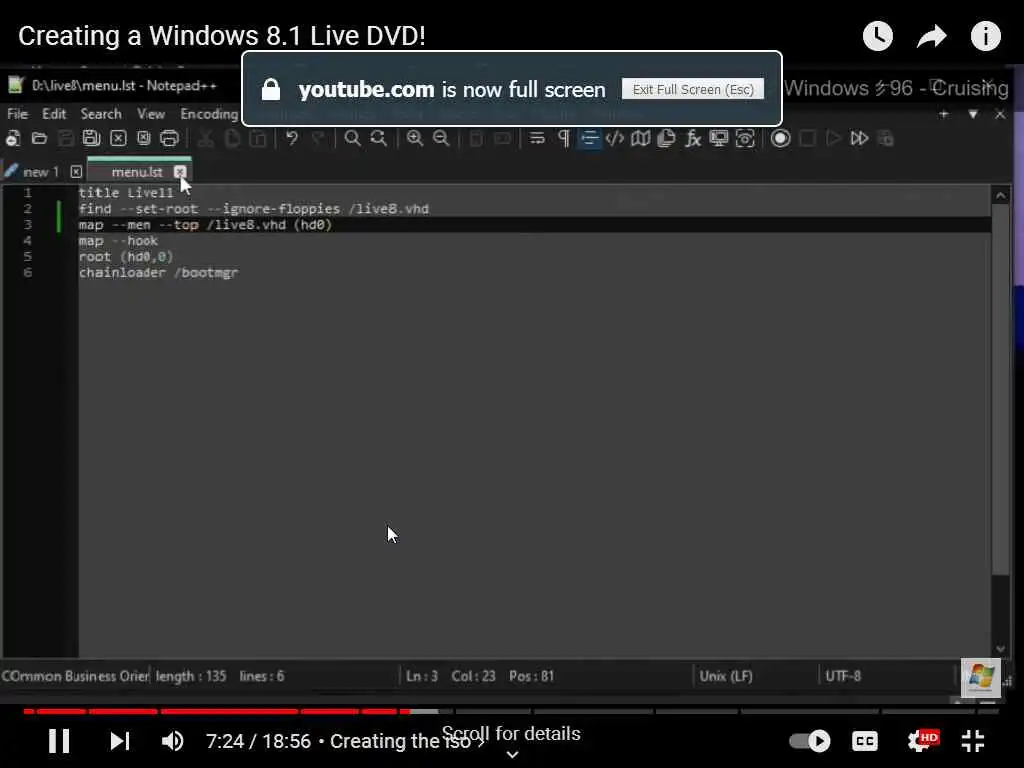Screen dimensions: 1024x768
Task: Close the new 1 tab
Action: (x=76, y=172)
